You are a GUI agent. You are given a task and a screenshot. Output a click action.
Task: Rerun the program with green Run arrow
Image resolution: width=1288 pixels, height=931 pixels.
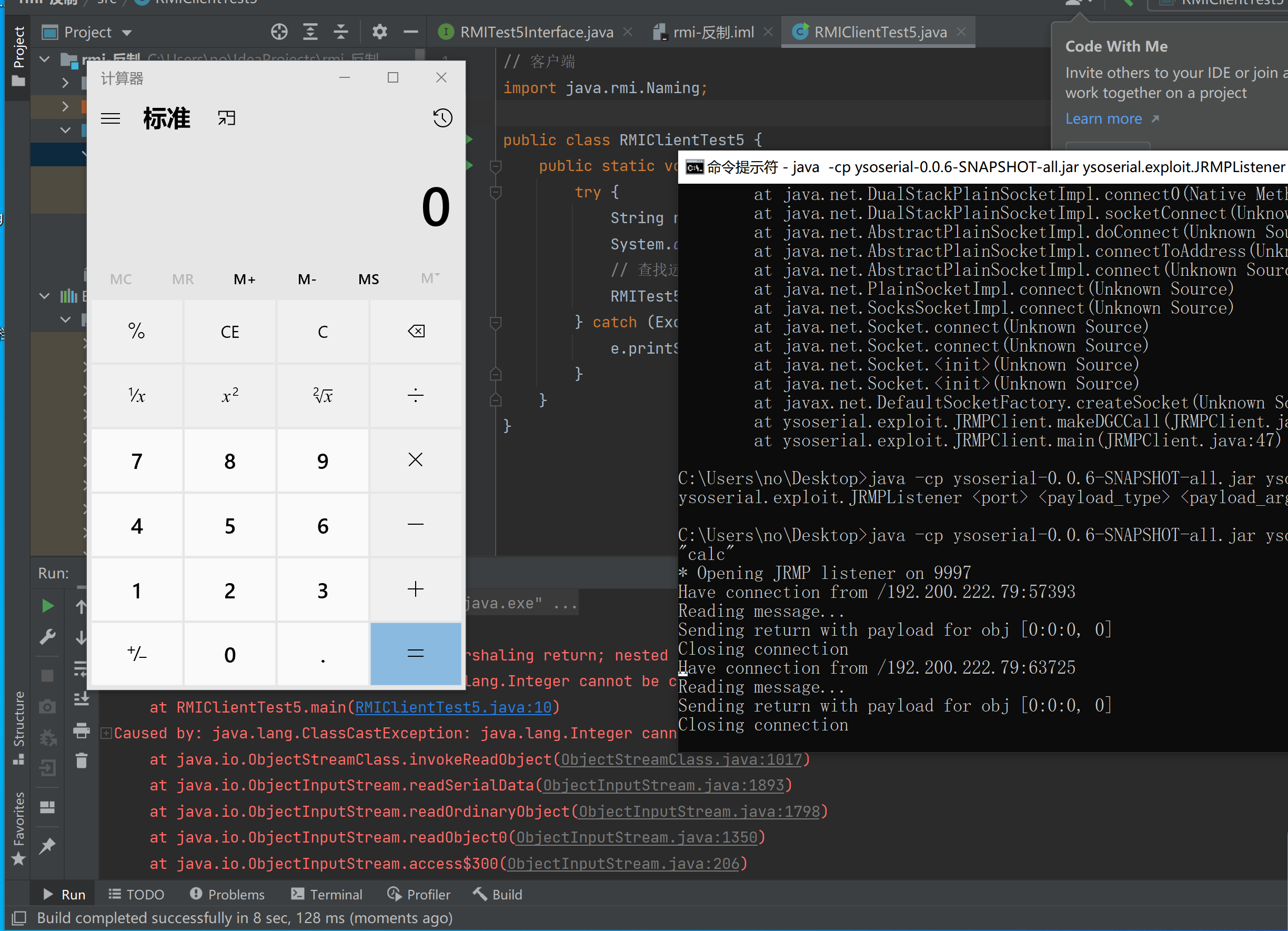pyautogui.click(x=48, y=606)
